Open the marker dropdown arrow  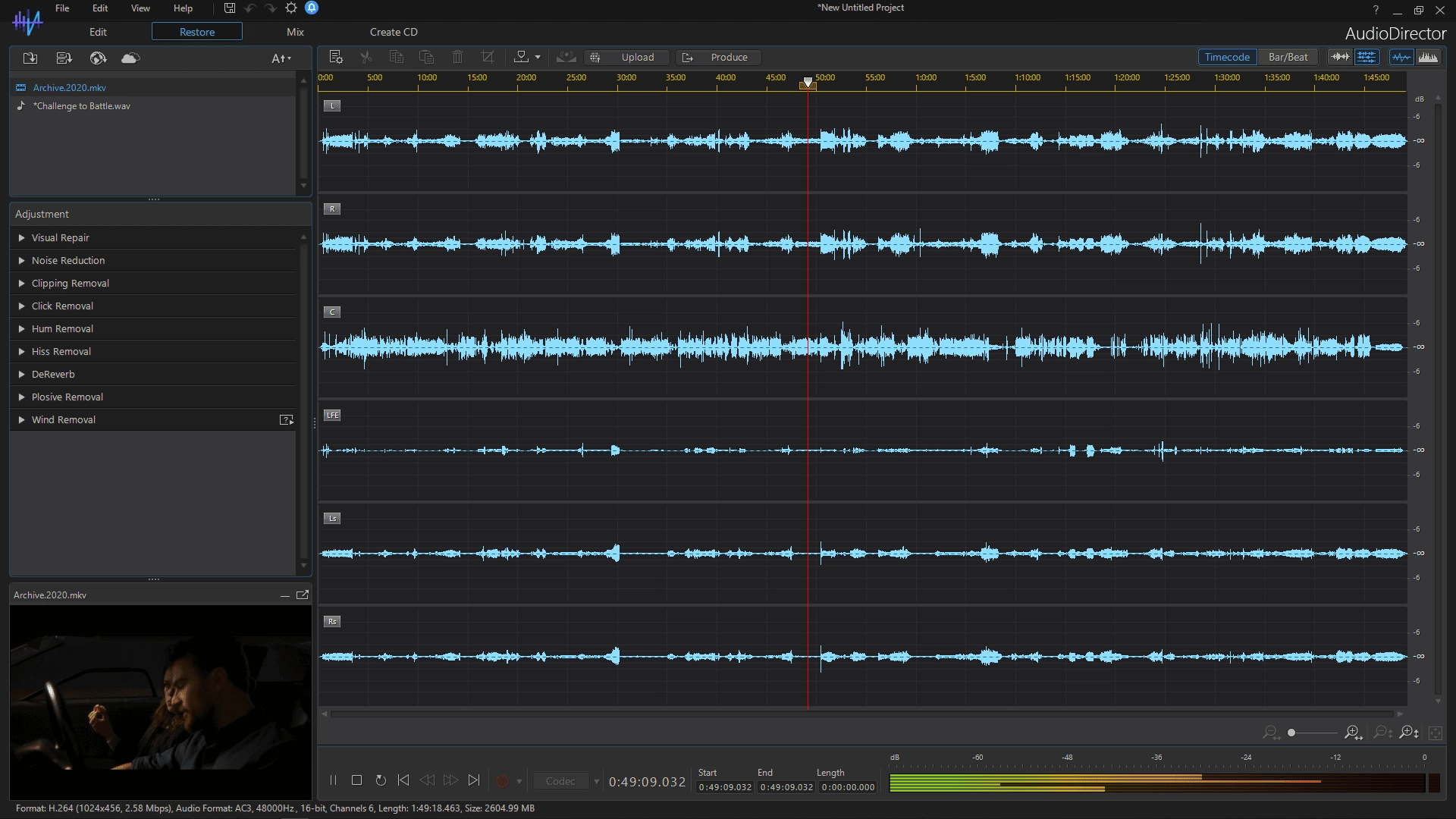click(x=538, y=58)
